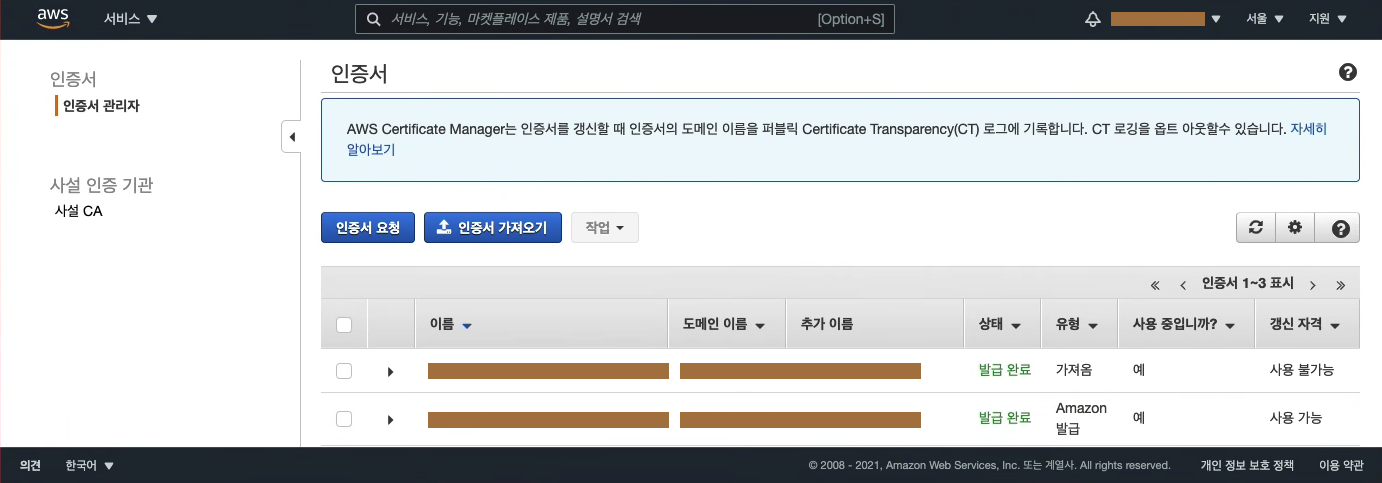Screen dimensions: 1382x483
Task: Sort by 갱신 자격 column
Action: click(x=1305, y=324)
